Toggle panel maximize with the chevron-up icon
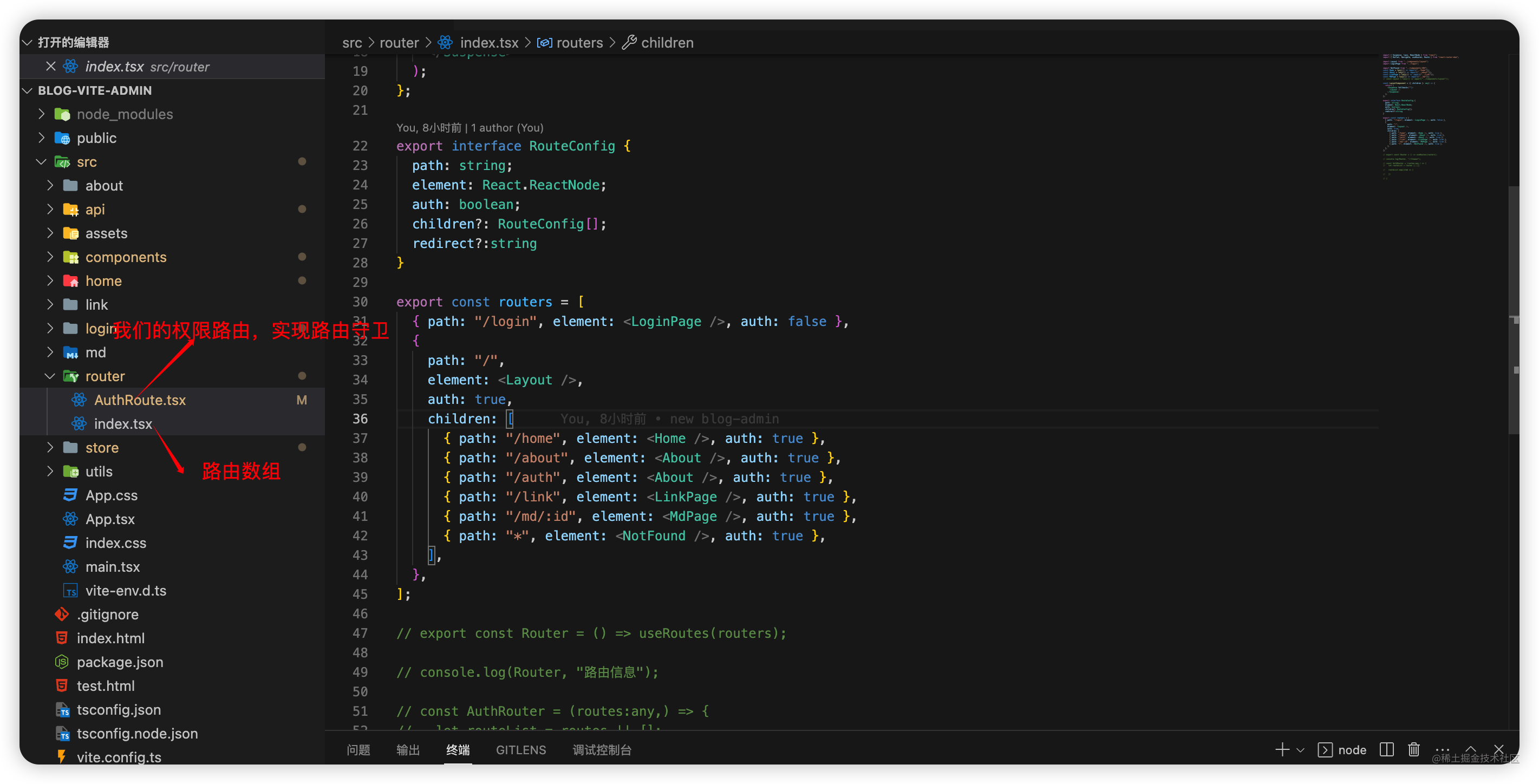1539x784 pixels. pos(1471,749)
